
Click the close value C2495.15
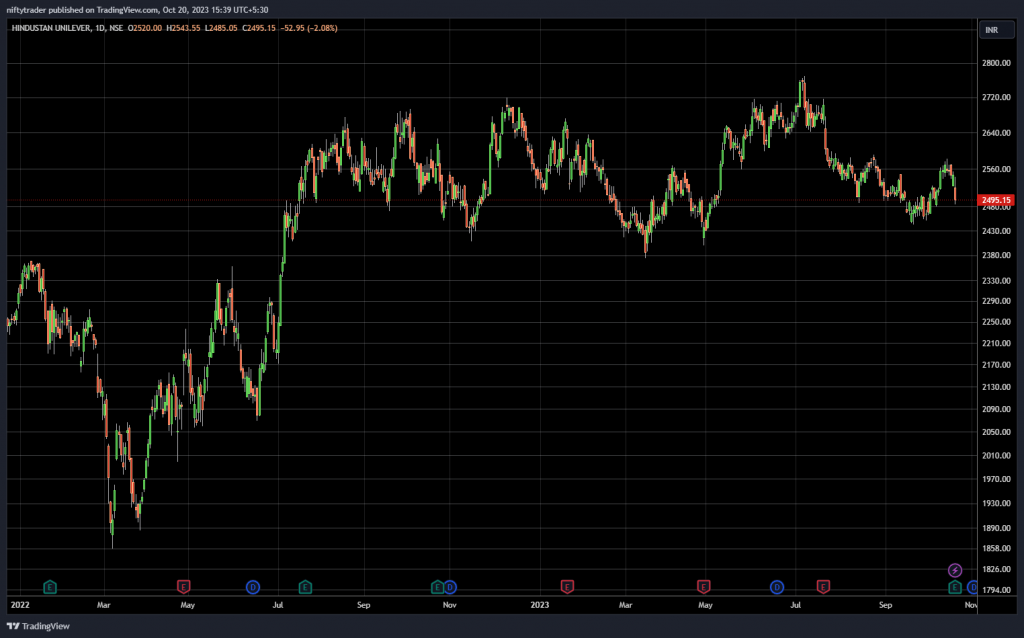tap(259, 28)
